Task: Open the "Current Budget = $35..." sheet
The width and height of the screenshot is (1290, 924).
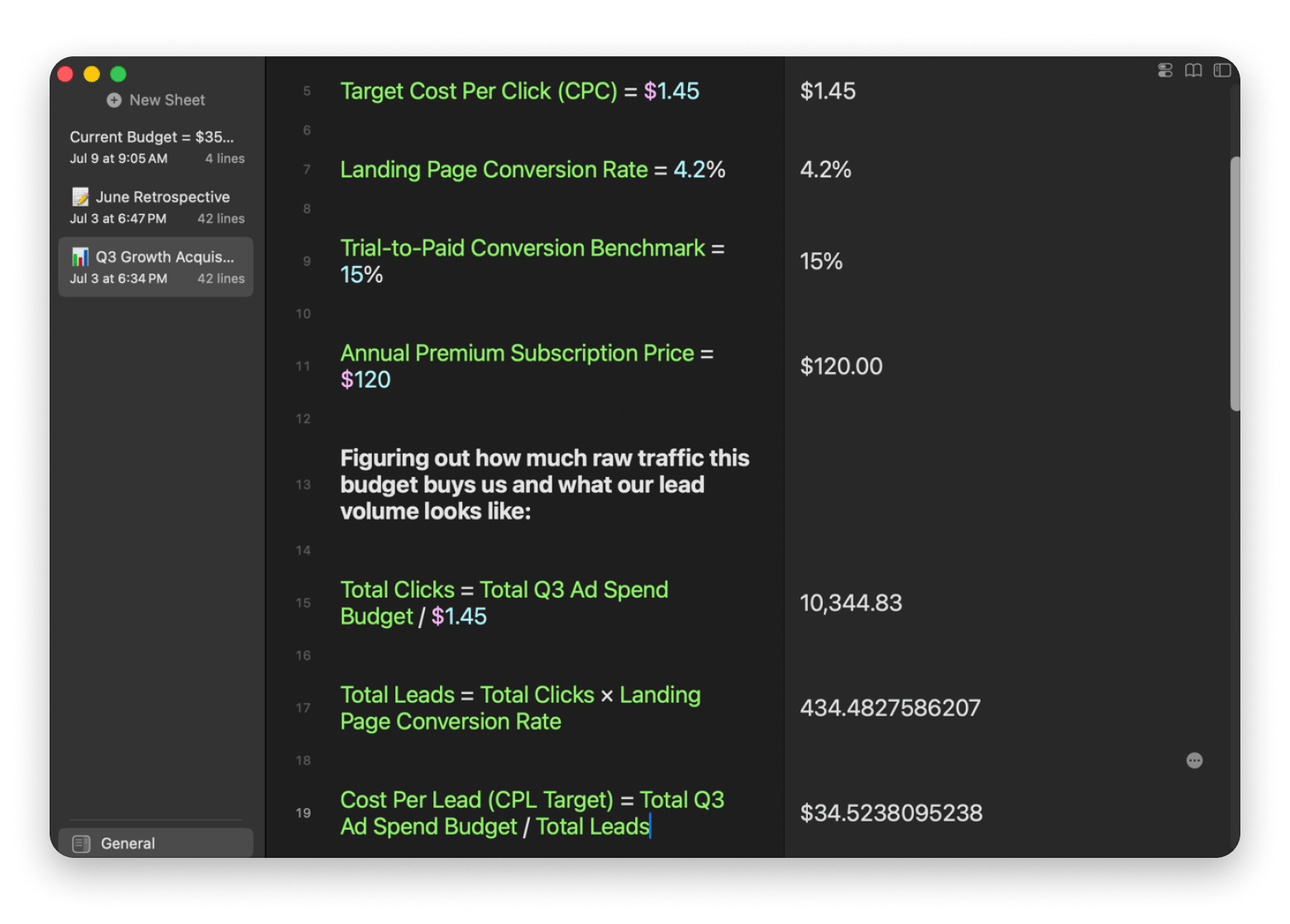Action: [155, 146]
